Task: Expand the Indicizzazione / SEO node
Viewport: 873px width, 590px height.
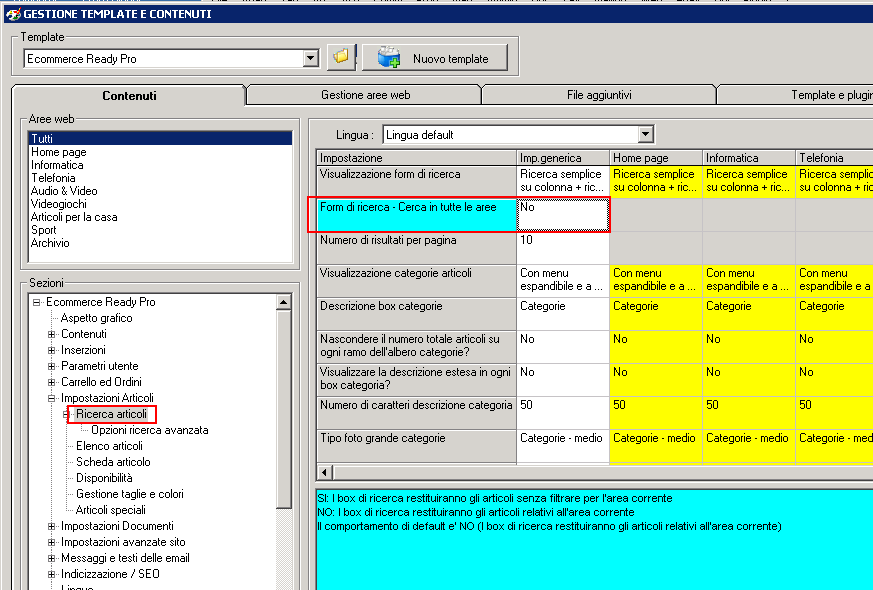Action: [52, 574]
